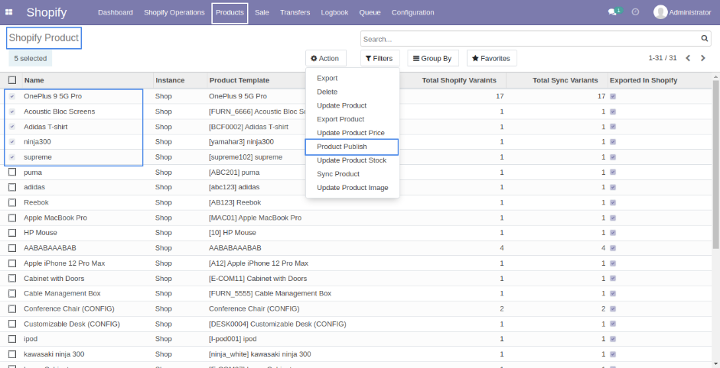The width and height of the screenshot is (720, 368).
Task: Open Conference Chair (CONFIG) name cell
Action: (x=69, y=309)
